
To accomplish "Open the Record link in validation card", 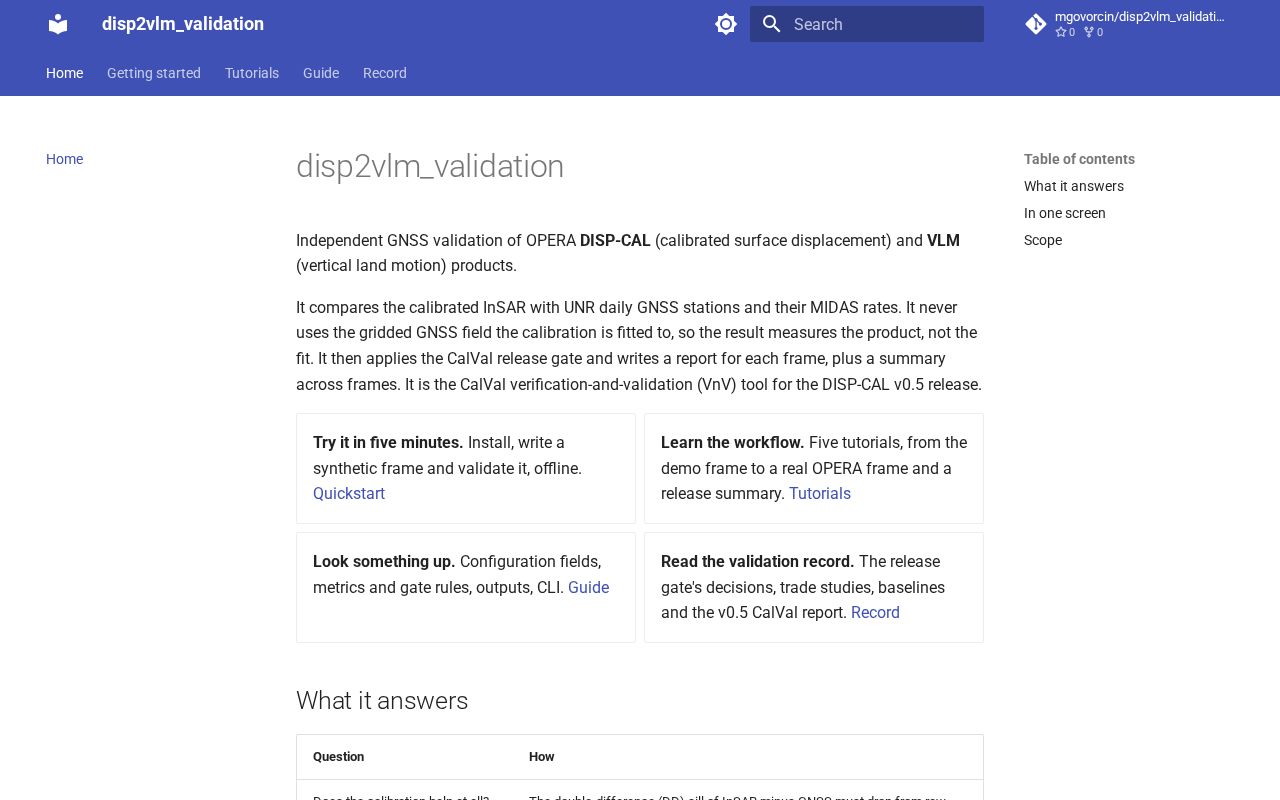I will 875,612.
